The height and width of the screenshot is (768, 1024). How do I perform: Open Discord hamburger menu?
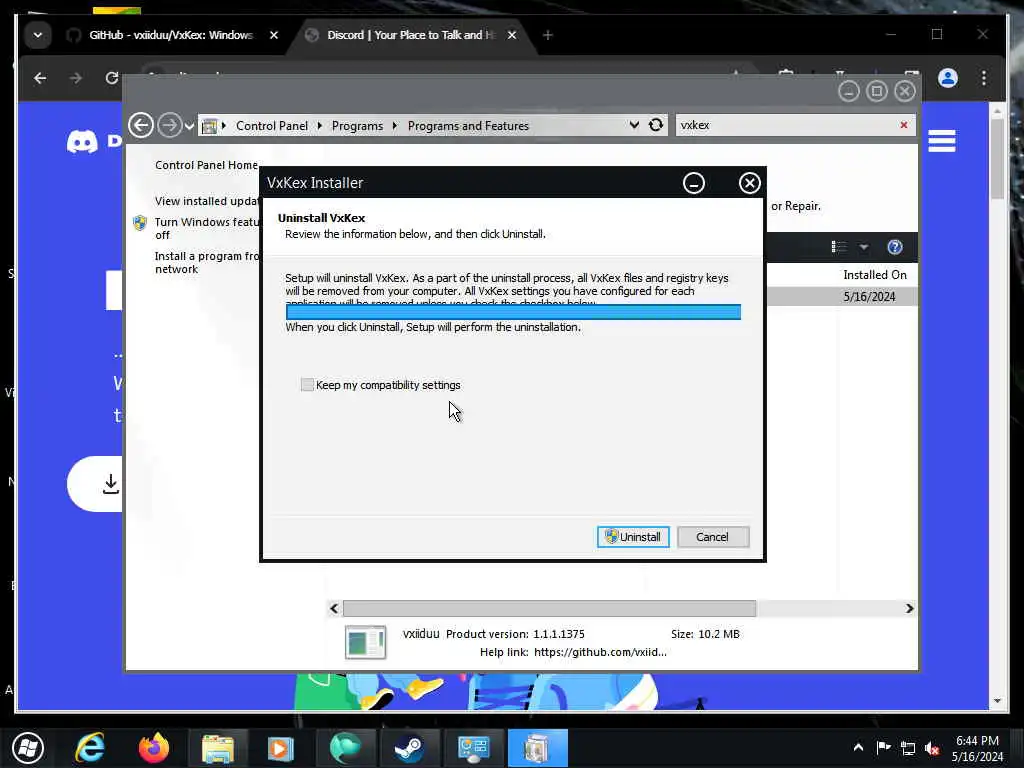point(942,141)
